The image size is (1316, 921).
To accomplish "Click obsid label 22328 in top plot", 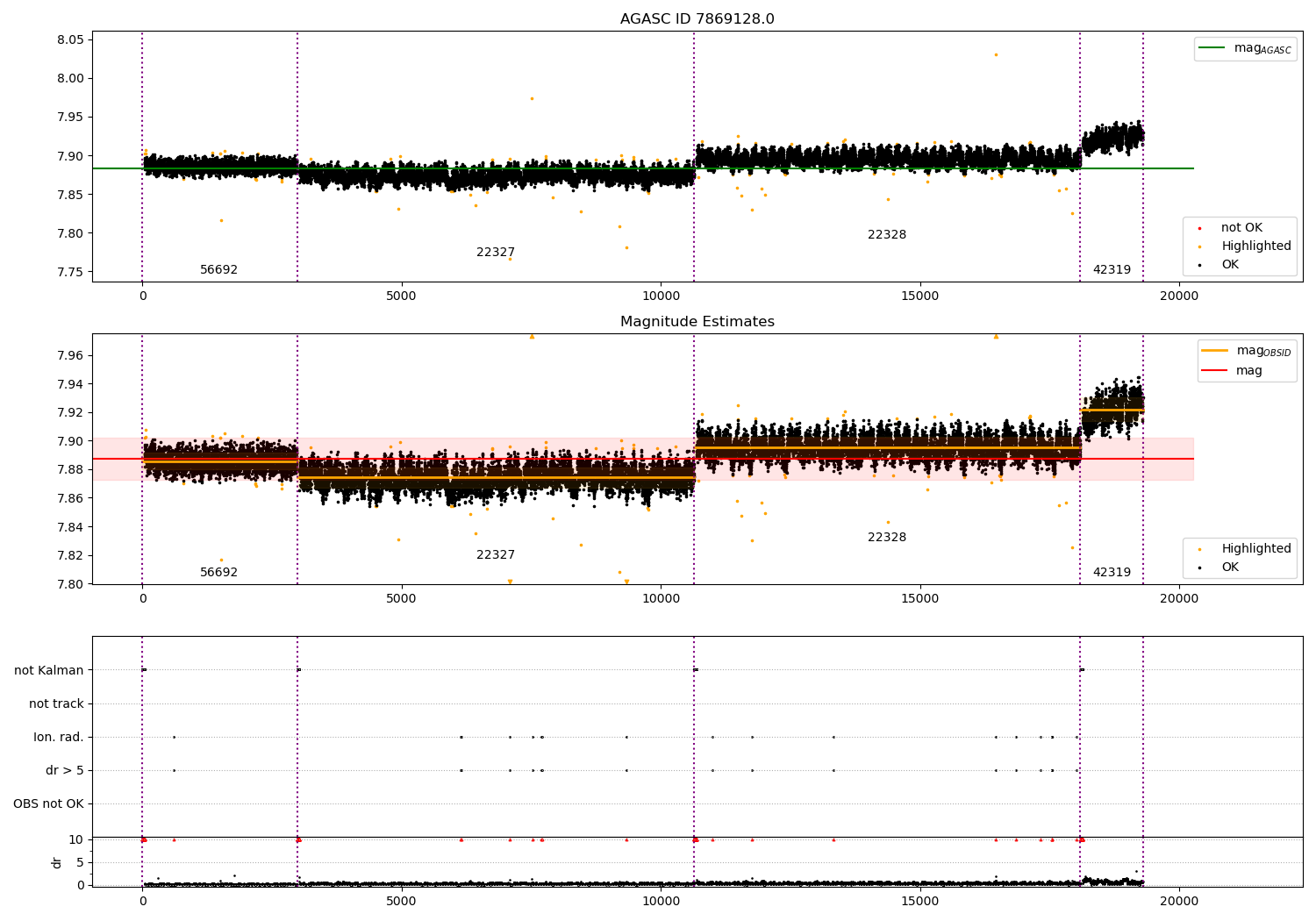I will click(x=887, y=235).
